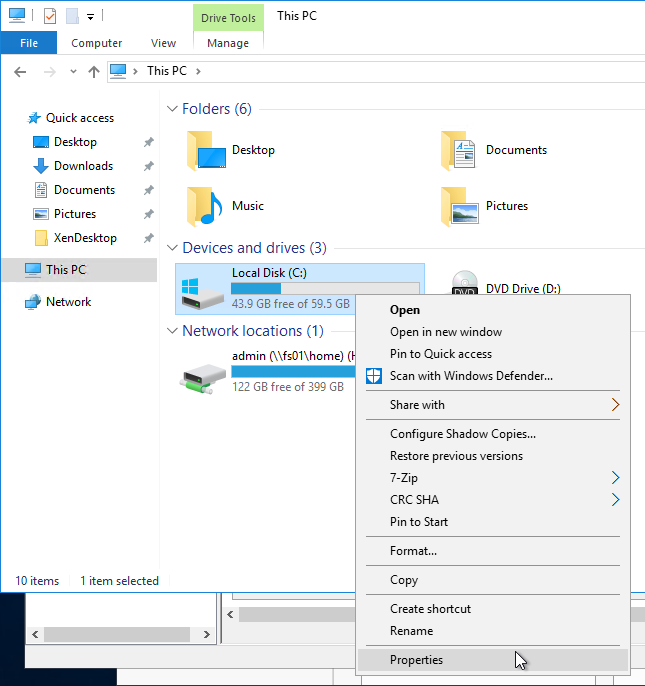Viewport: 645px width, 686px height.
Task: Open Downloads in the navigation pane
Action: point(84,166)
